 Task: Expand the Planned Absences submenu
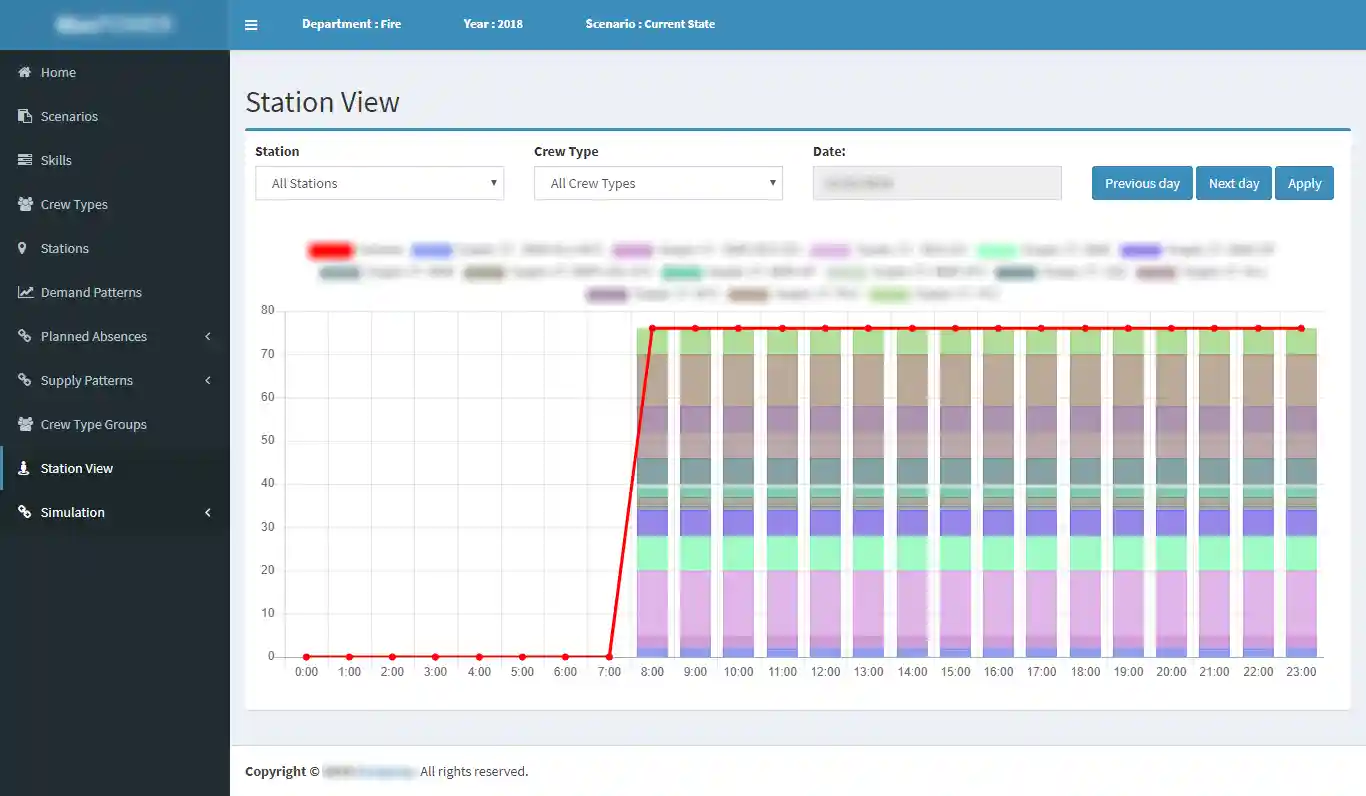208,337
